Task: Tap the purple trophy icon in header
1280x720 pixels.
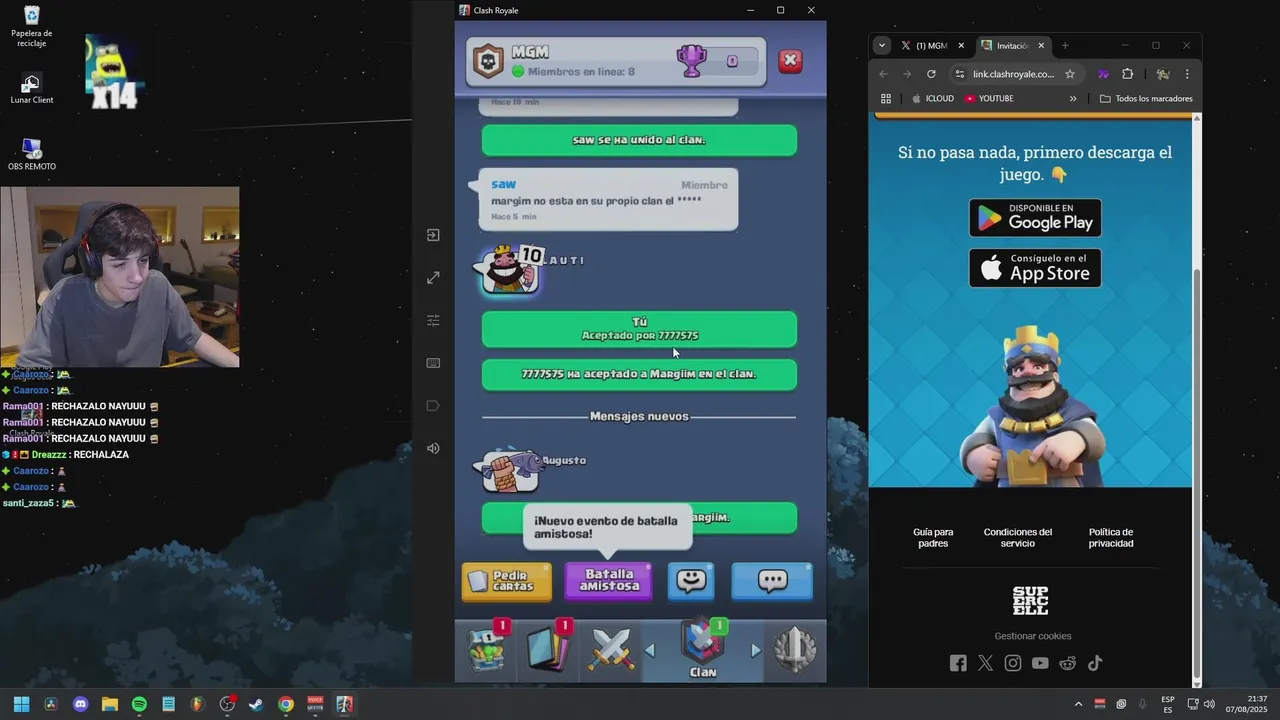Action: 691,61
